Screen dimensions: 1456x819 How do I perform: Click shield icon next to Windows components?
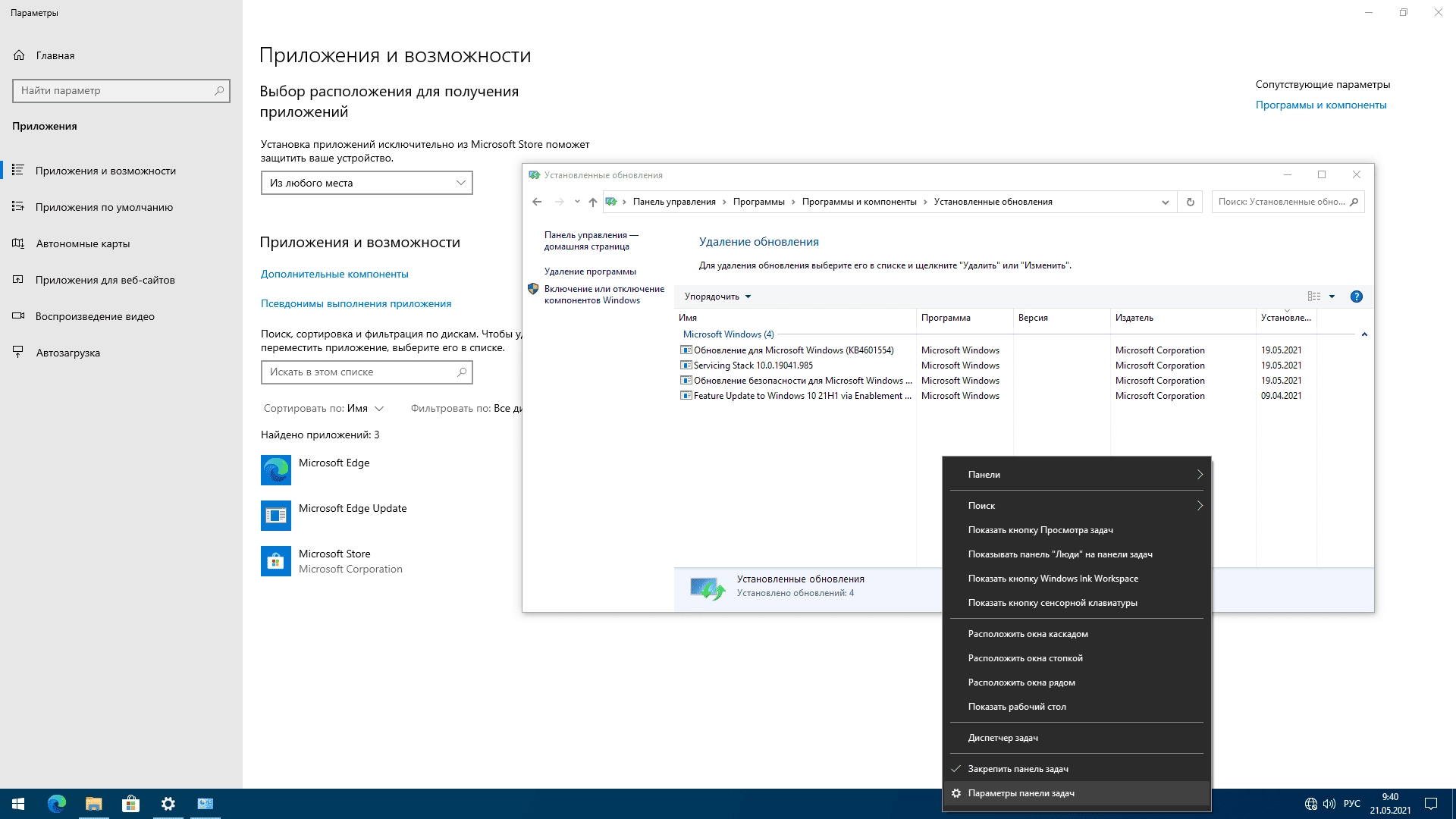click(533, 289)
